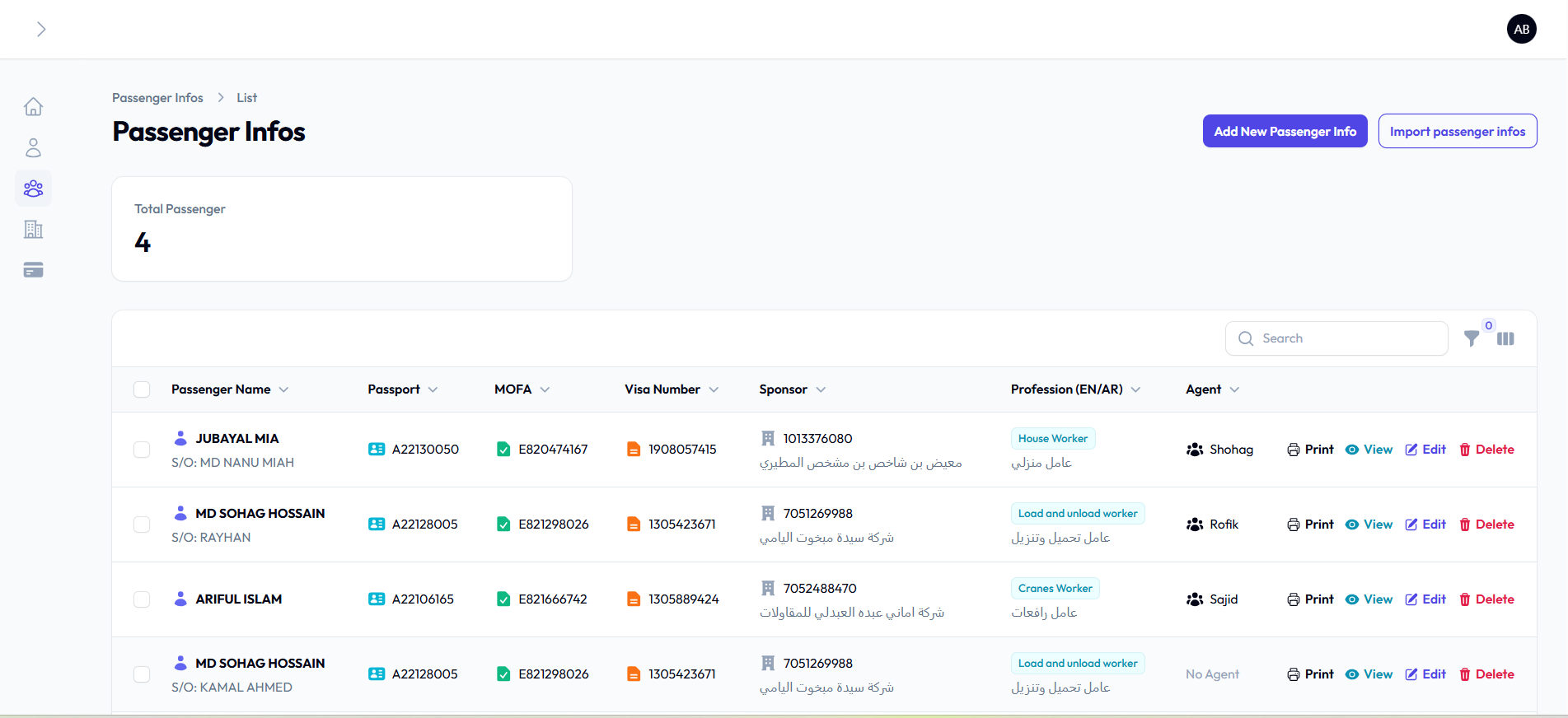Viewport: 1568px width, 718px height.
Task: View JUBAYAL MIA record
Action: [x=1369, y=450]
